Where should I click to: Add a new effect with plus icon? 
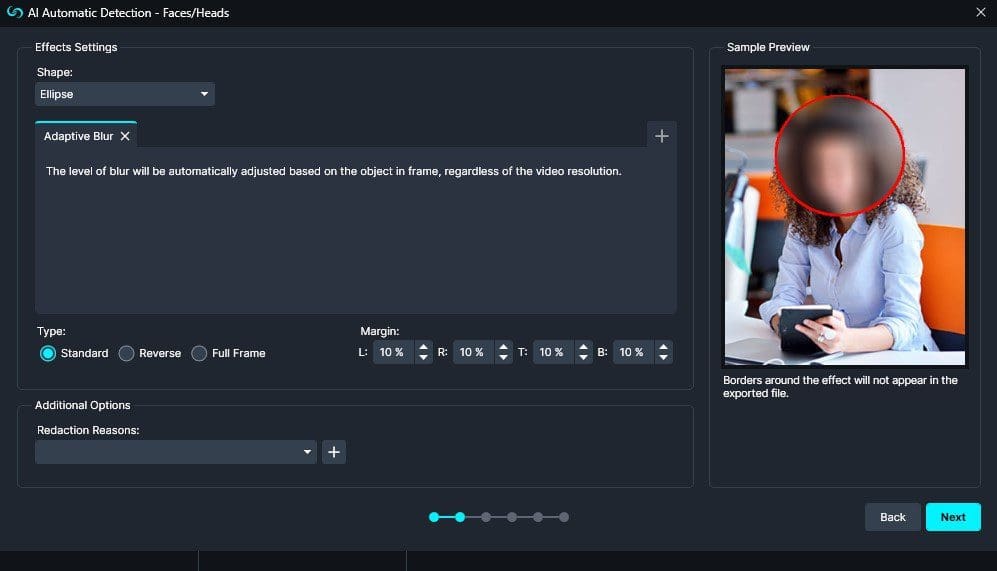(661, 135)
